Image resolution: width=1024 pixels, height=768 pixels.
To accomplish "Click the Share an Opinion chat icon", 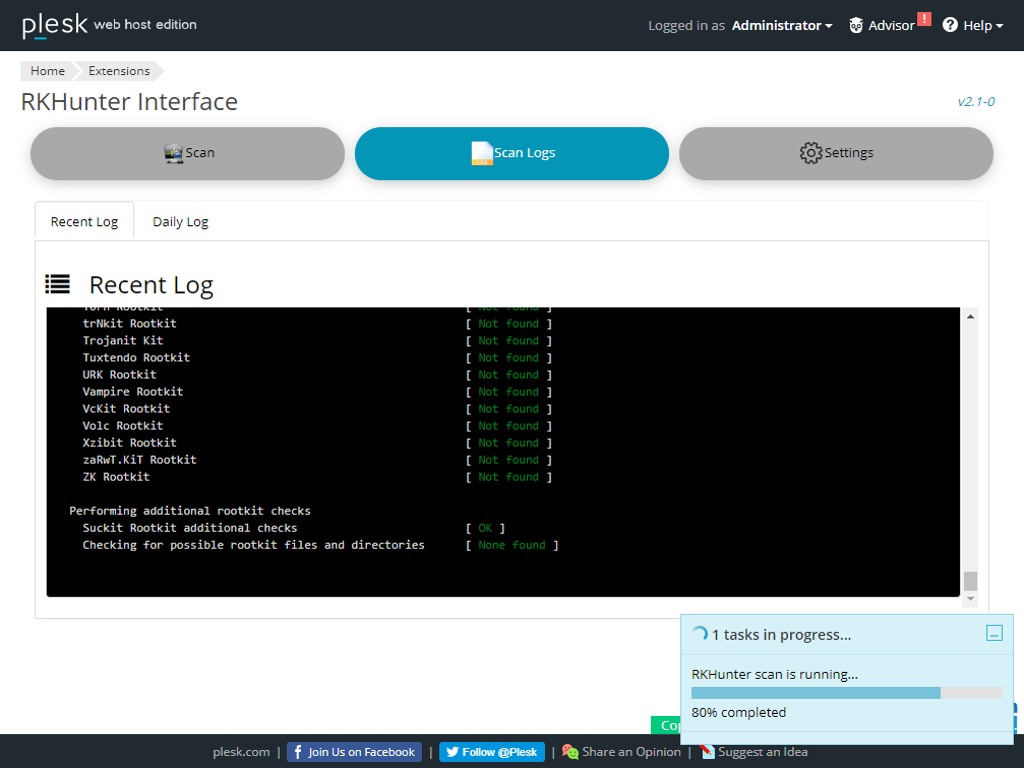I will point(570,752).
